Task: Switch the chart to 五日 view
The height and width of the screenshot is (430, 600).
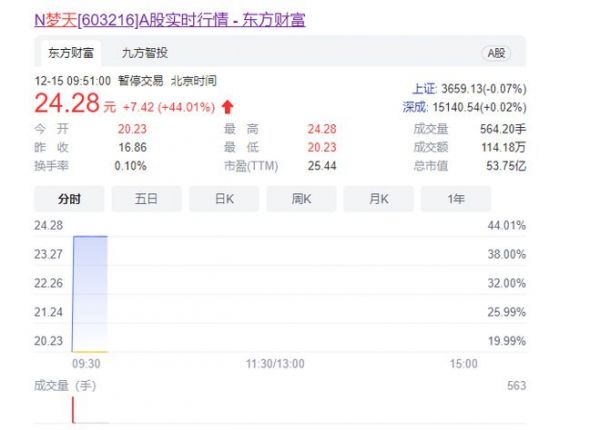Action: tap(147, 199)
